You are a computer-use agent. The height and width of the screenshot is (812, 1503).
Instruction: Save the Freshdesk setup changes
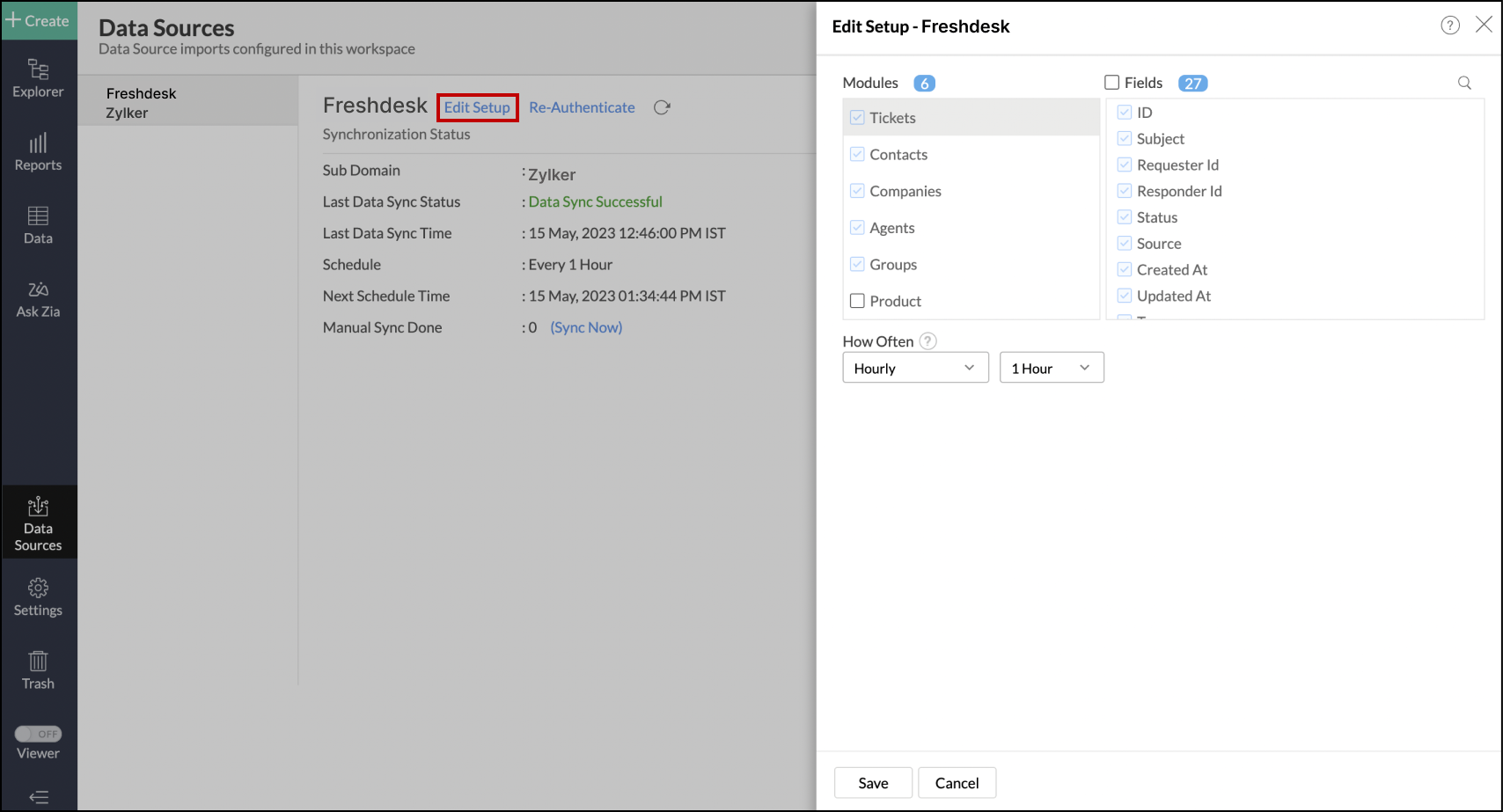pyautogui.click(x=872, y=782)
